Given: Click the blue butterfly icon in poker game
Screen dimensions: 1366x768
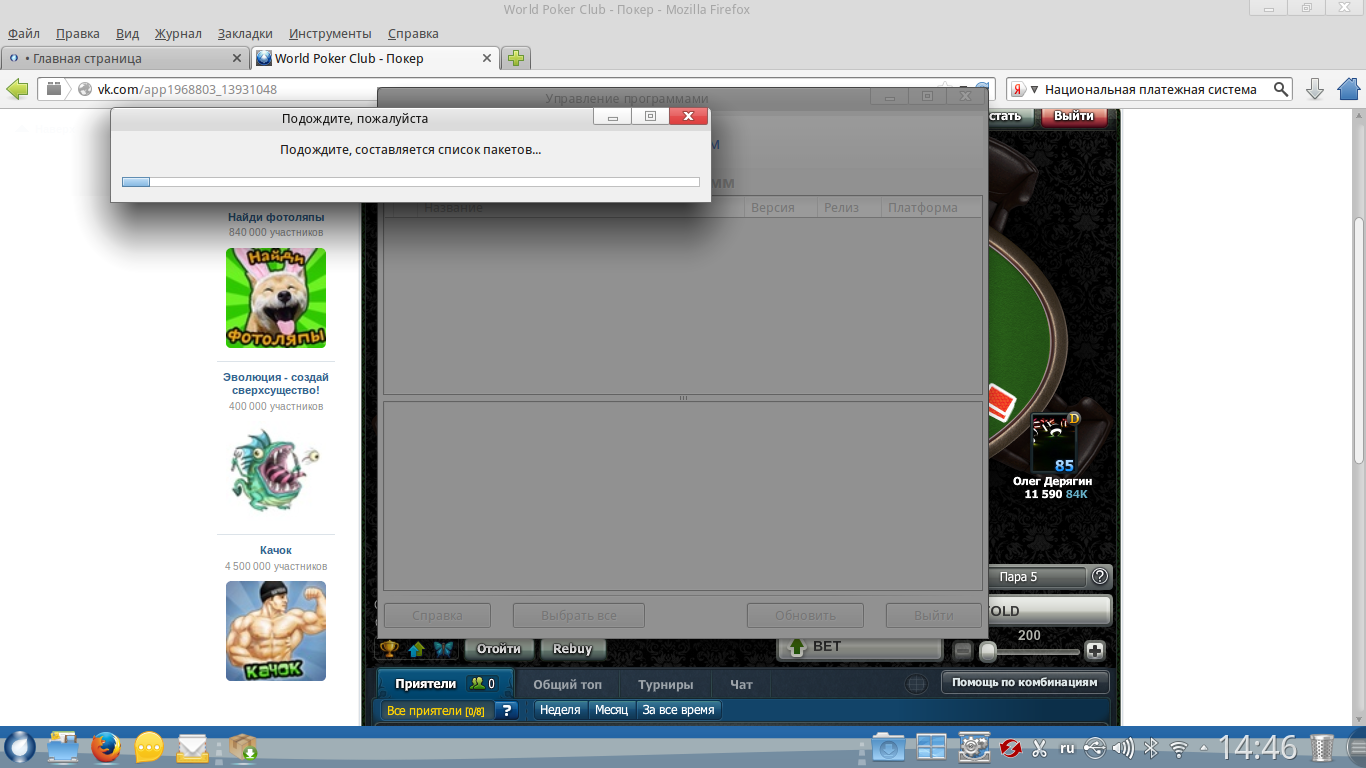Looking at the screenshot, I should coord(443,649).
